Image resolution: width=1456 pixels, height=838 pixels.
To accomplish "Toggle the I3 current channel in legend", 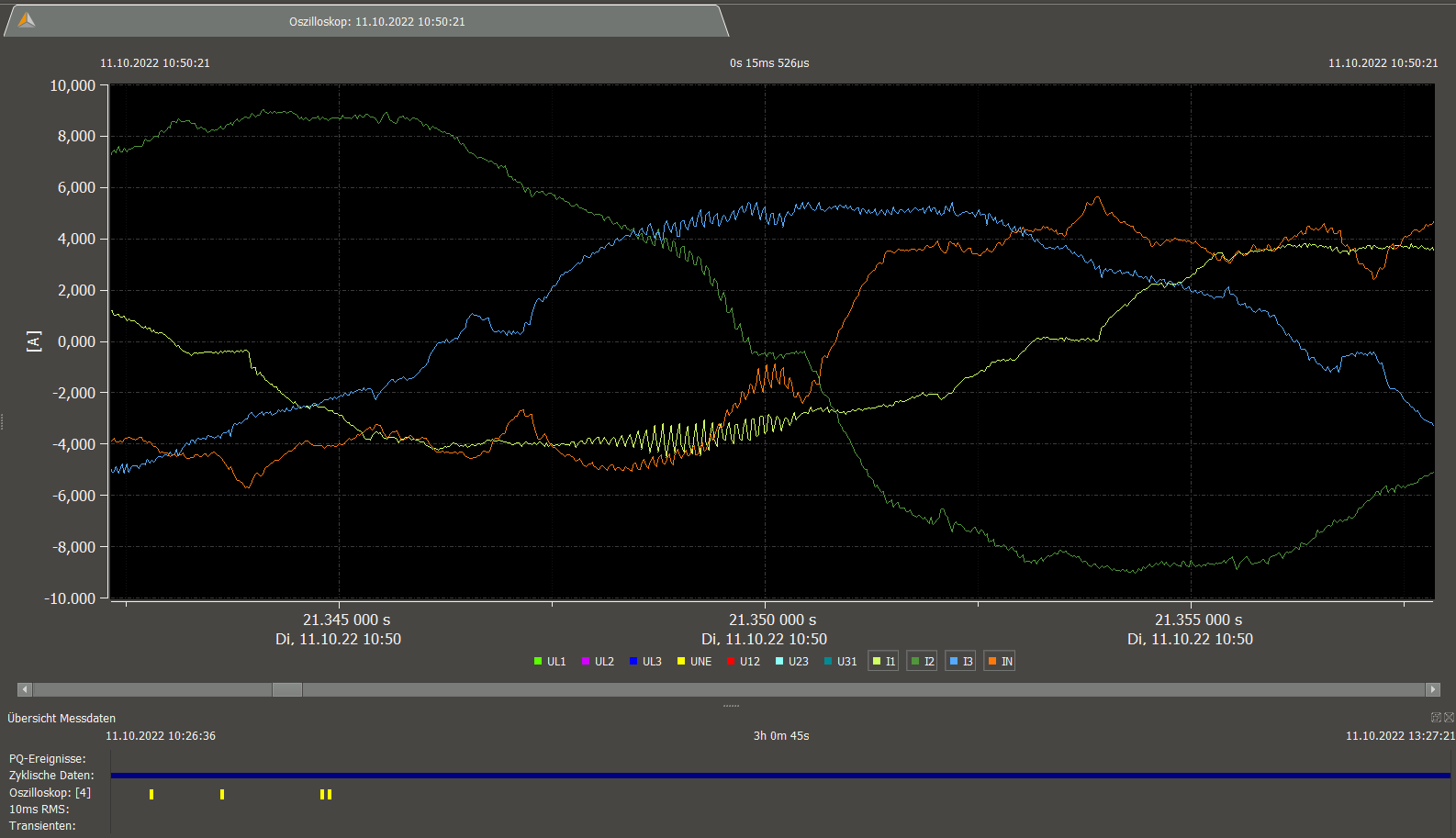I will click(960, 661).
